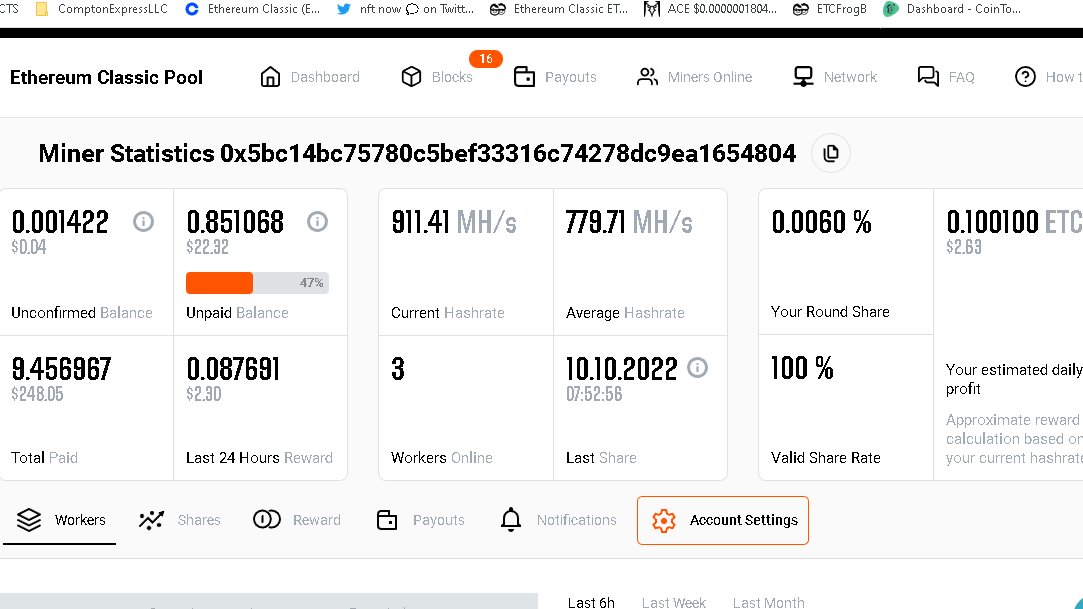This screenshot has height=609, width=1083.
Task: Open the Dashboard - CoinTo bookmark
Action: 952,9
